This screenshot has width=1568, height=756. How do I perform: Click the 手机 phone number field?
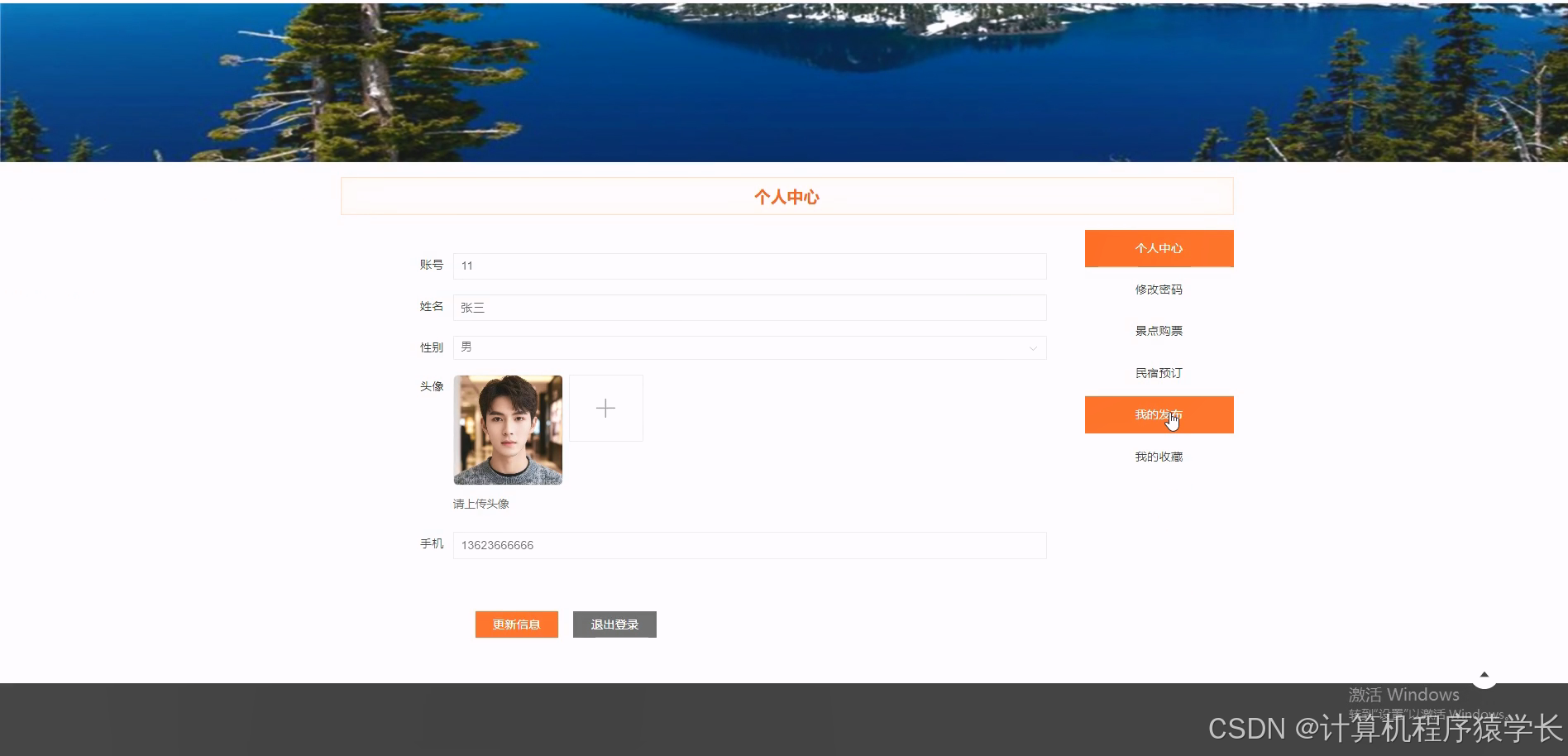tap(748, 545)
